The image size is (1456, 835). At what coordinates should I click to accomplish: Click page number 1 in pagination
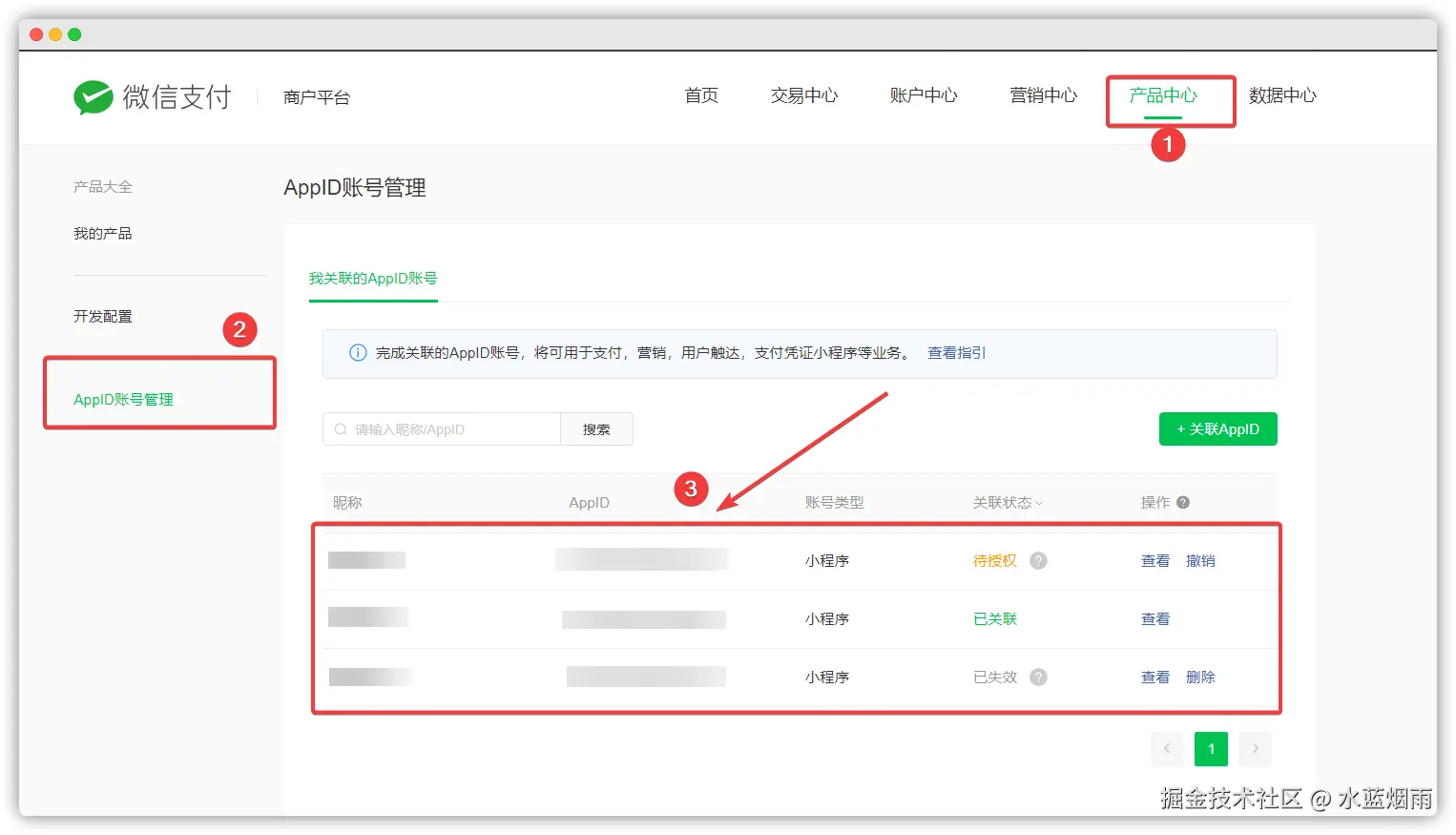click(1211, 749)
